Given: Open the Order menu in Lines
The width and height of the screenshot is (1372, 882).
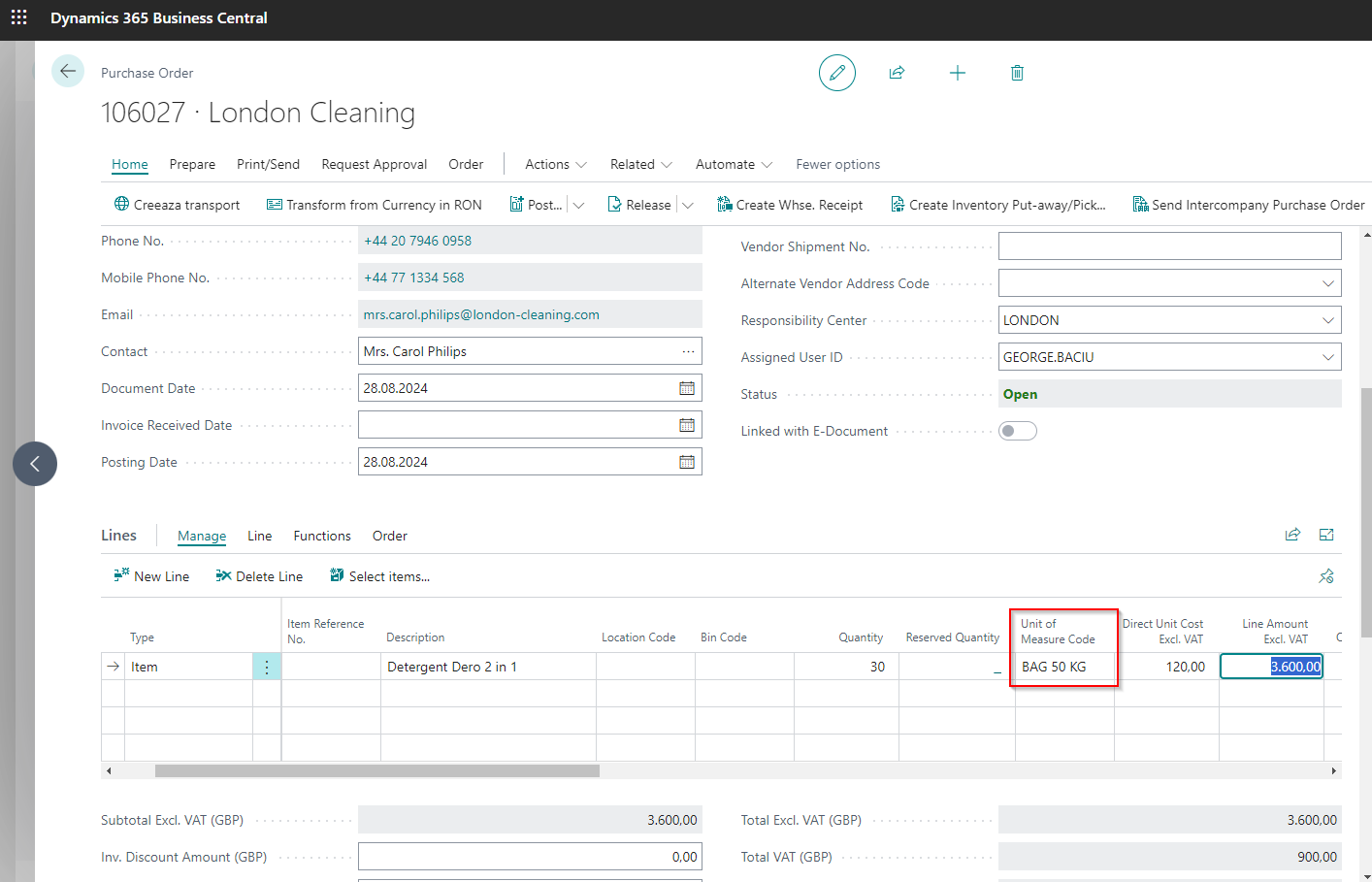Looking at the screenshot, I should point(390,536).
